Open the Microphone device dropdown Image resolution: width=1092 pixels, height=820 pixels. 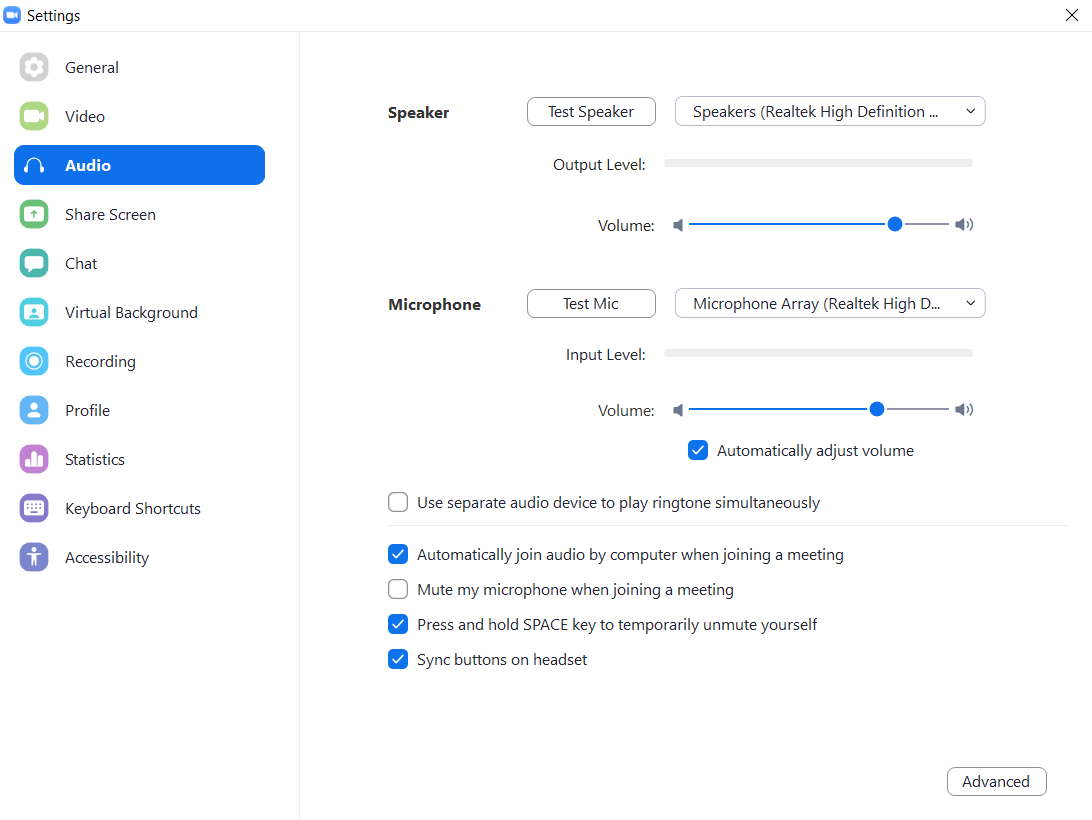[x=829, y=303]
